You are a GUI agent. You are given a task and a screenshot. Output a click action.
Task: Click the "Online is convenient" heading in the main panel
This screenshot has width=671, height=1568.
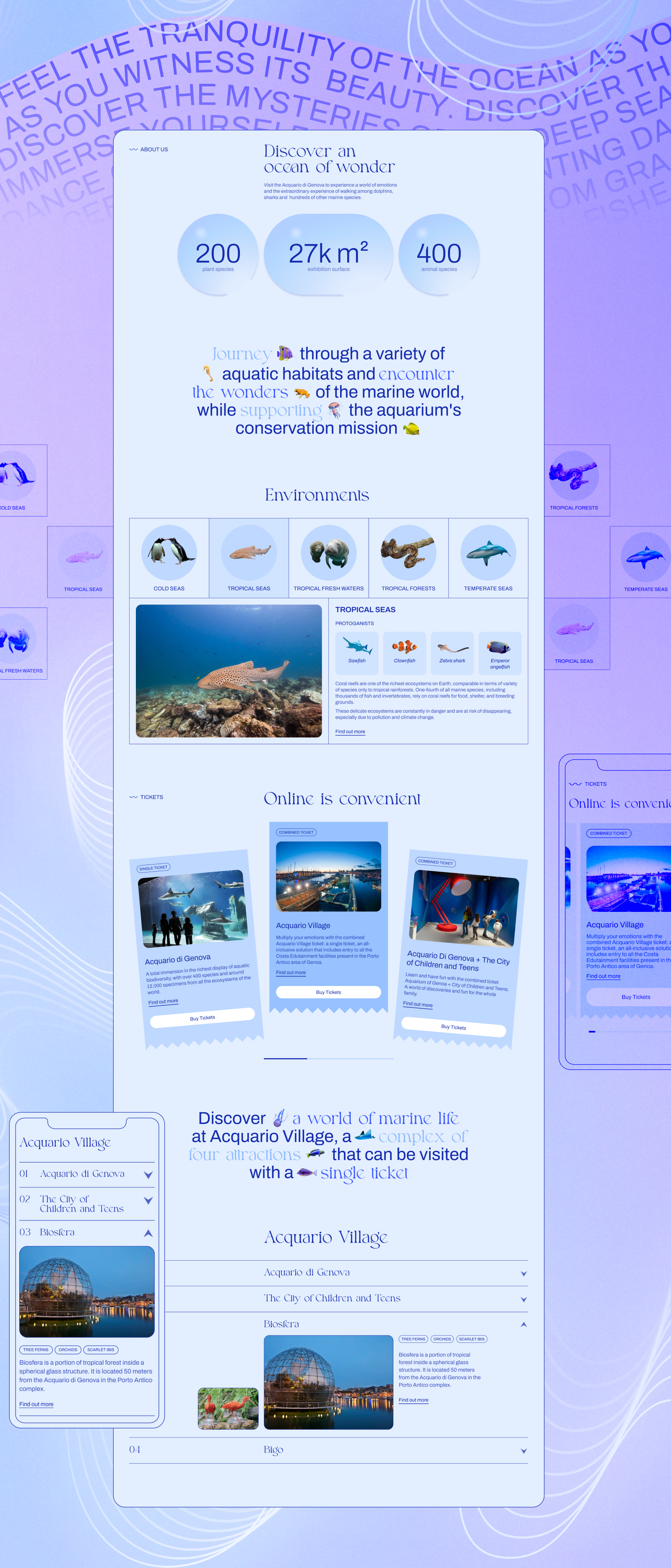coord(342,799)
